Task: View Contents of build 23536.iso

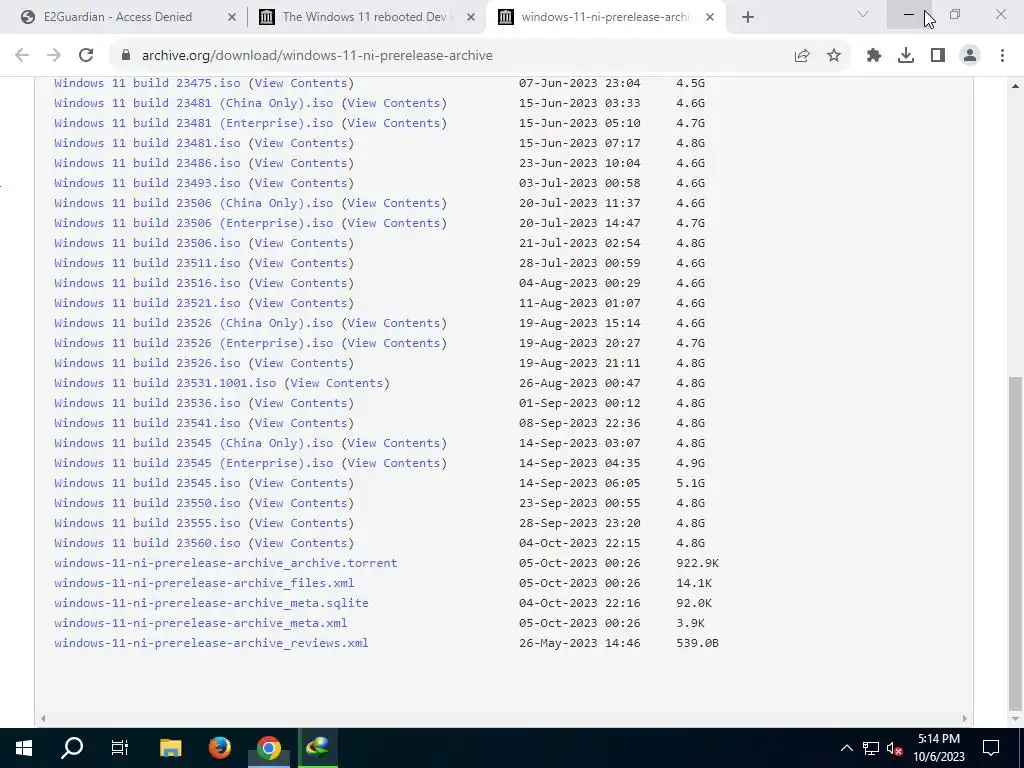Action: [301, 403]
